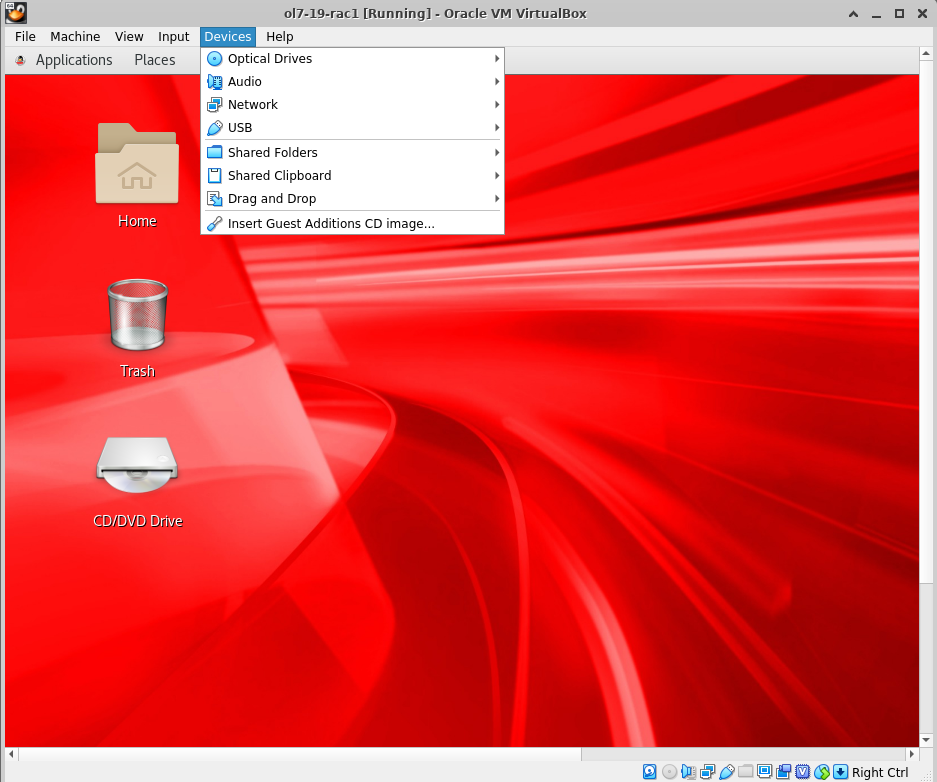The height and width of the screenshot is (782, 937).
Task: Choose Insert Guest Additions CD image
Action: coord(352,223)
